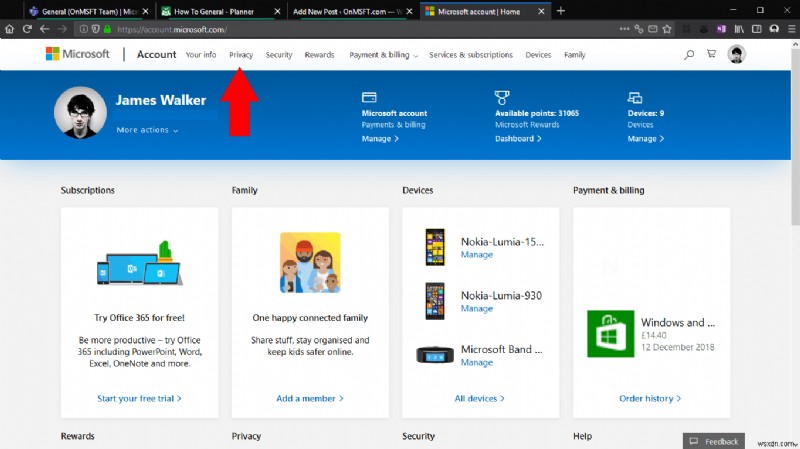Open the Firefox Library icon

pyautogui.click(x=739, y=29)
